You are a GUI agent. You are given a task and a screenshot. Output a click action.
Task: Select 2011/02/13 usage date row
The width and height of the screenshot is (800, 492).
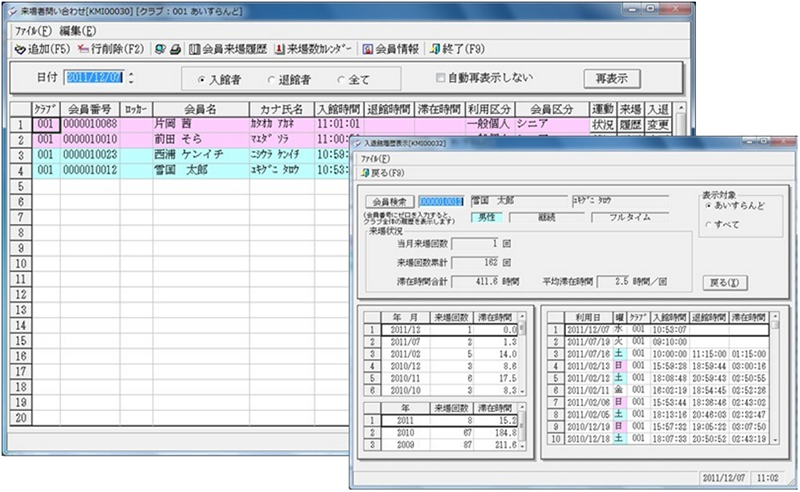point(666,366)
